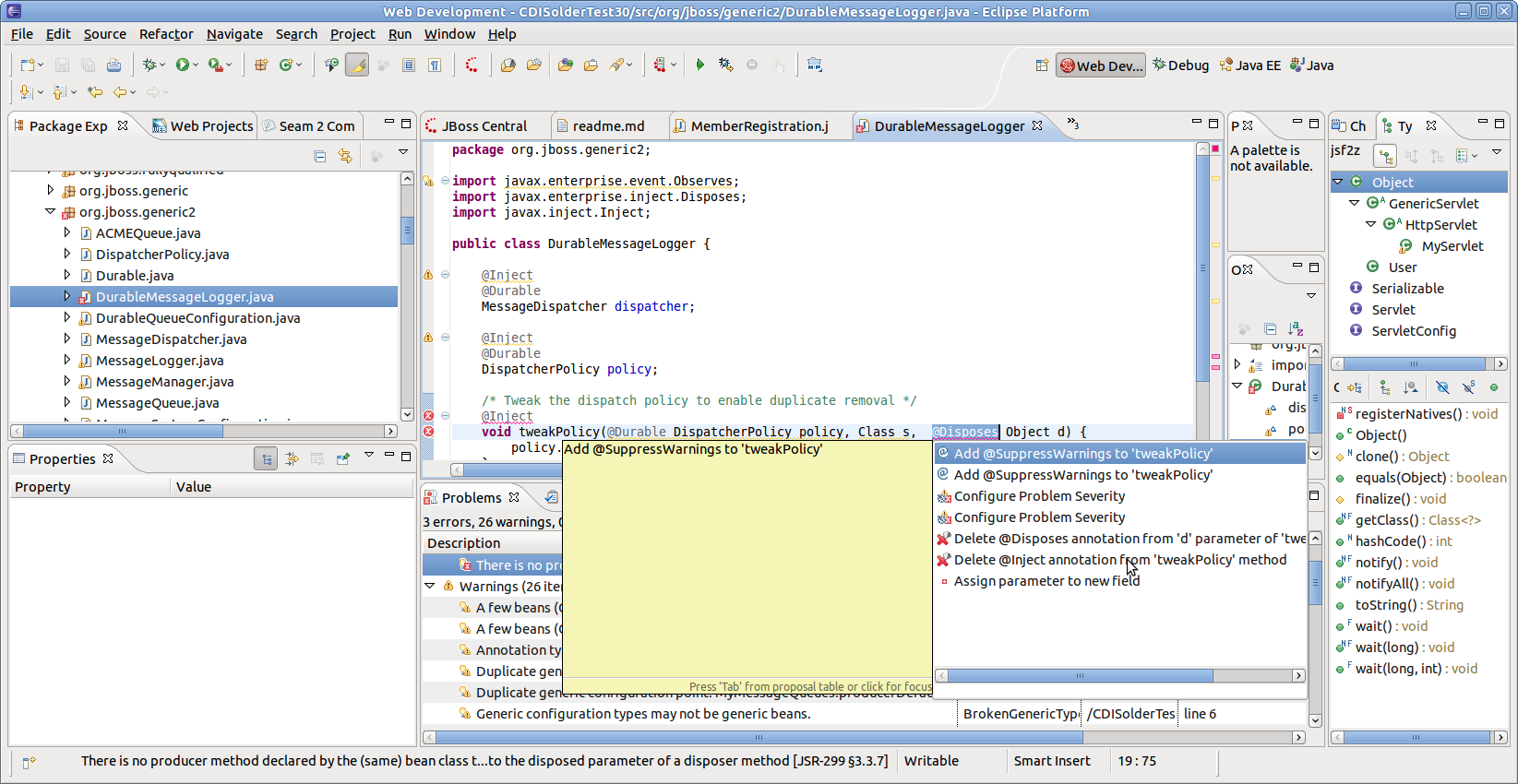1518x784 pixels.
Task: Expand the org.jboss.generic package
Action: coord(51,190)
